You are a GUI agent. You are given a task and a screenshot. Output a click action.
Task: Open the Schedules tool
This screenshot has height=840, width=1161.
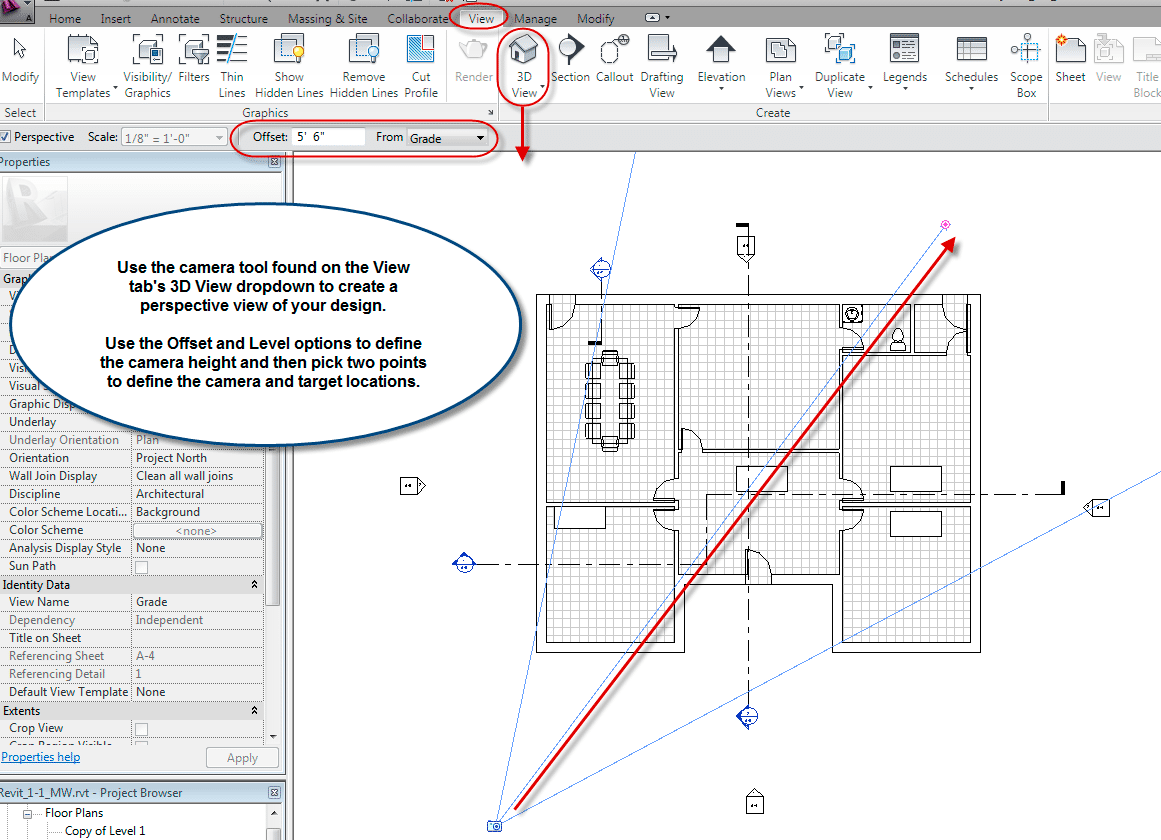(x=971, y=52)
